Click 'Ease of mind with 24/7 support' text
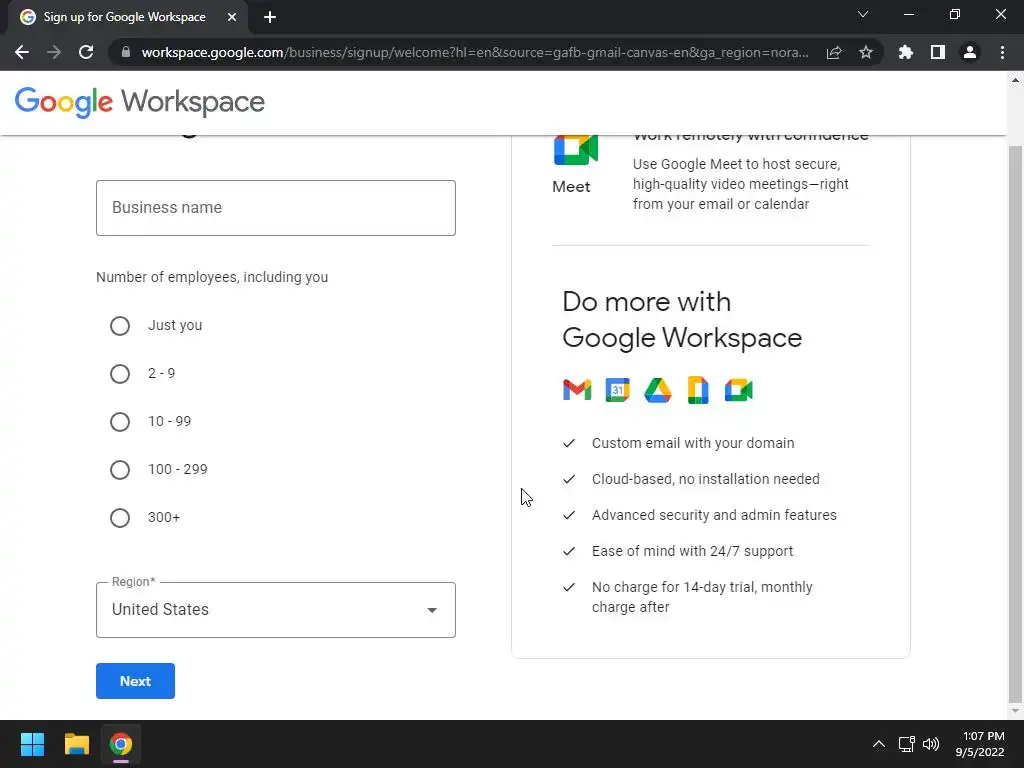 [692, 551]
